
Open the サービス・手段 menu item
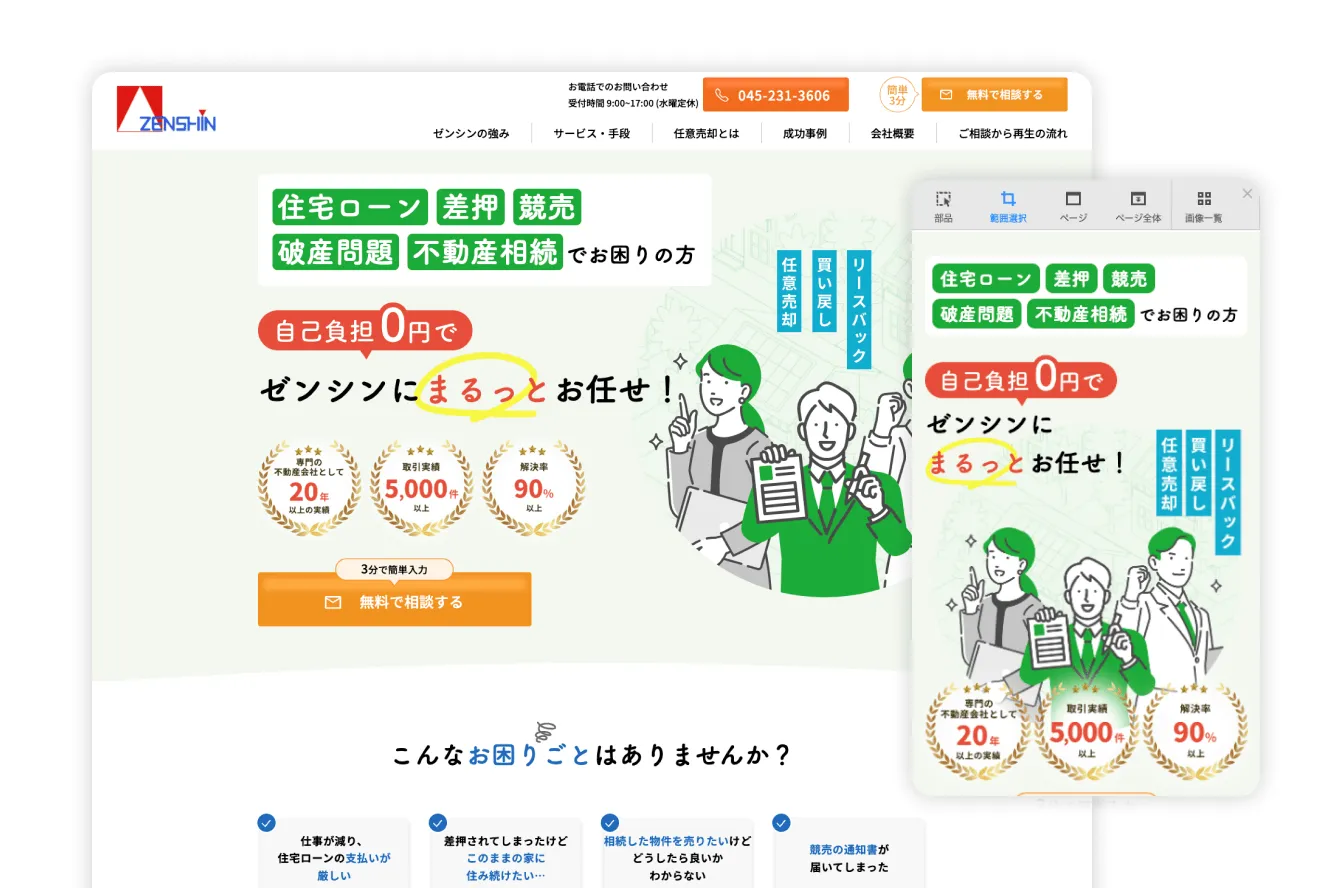(592, 133)
